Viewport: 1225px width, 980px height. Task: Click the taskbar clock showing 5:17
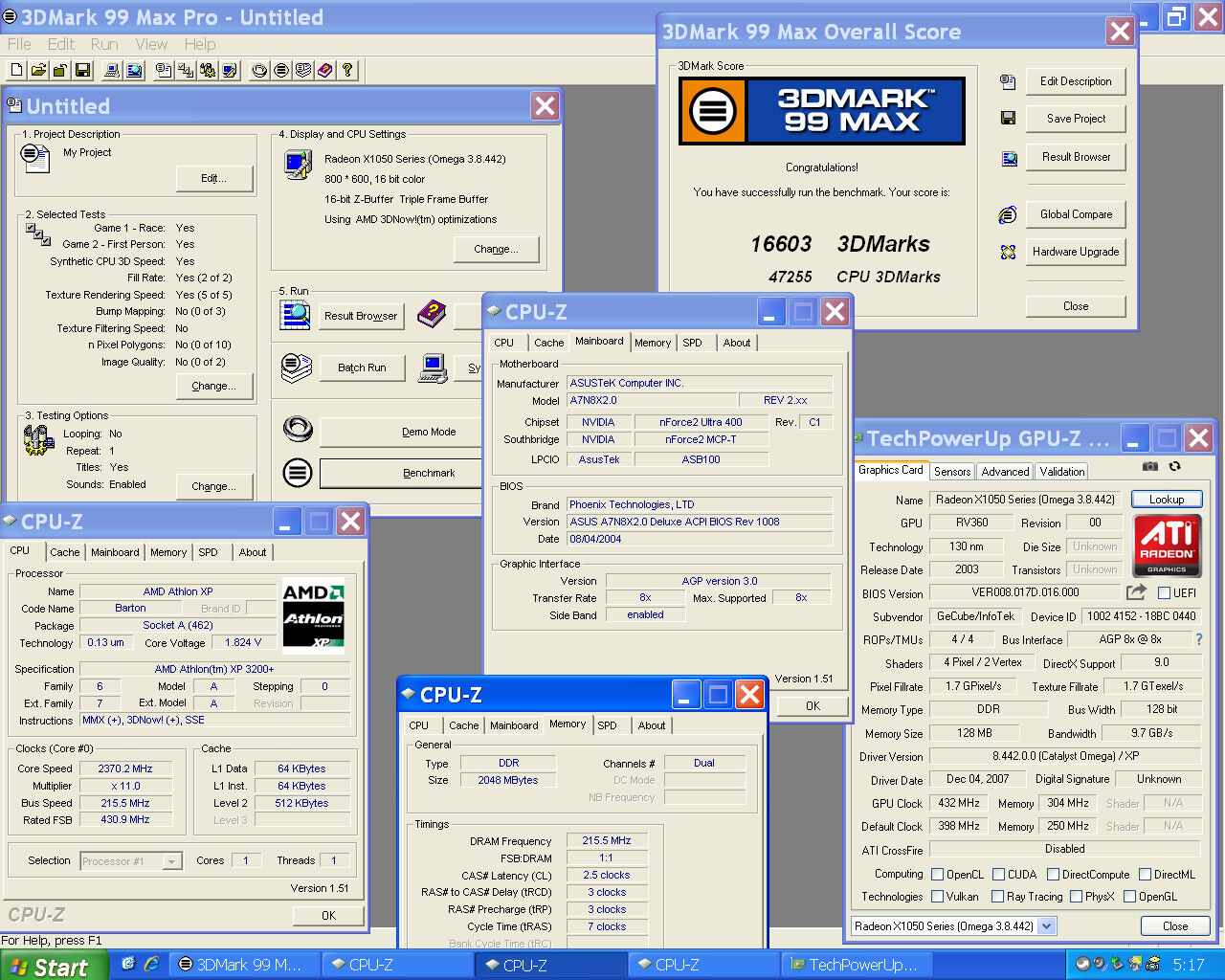coord(1189,965)
